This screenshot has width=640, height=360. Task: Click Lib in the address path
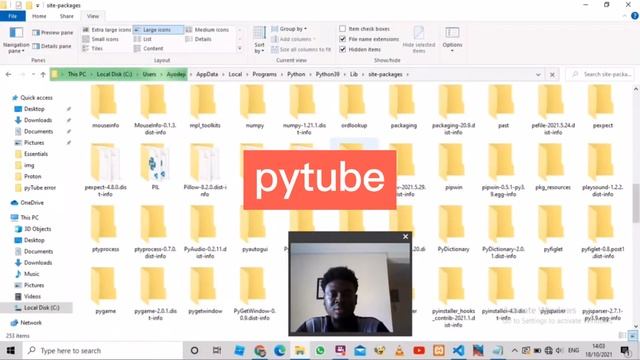354,74
